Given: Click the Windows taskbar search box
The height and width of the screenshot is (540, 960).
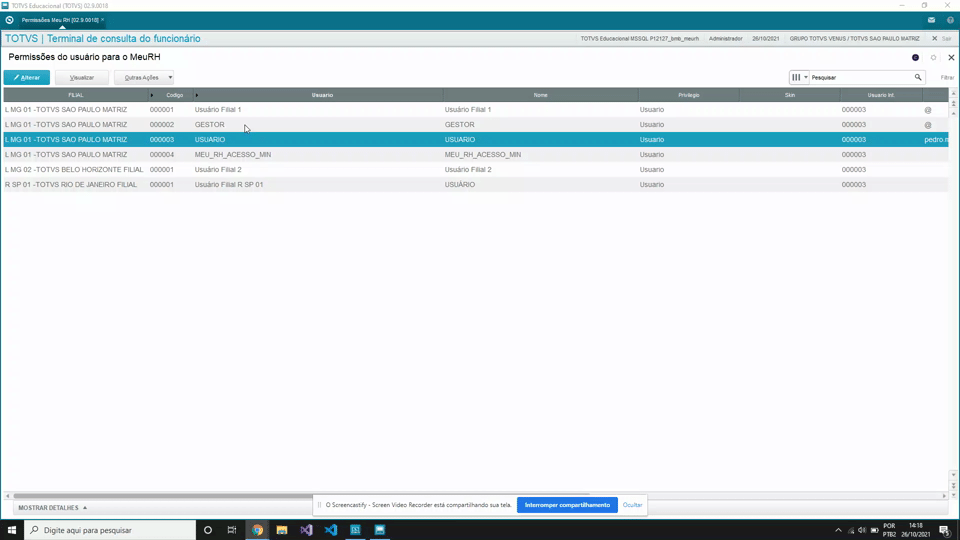Looking at the screenshot, I should [x=110, y=530].
